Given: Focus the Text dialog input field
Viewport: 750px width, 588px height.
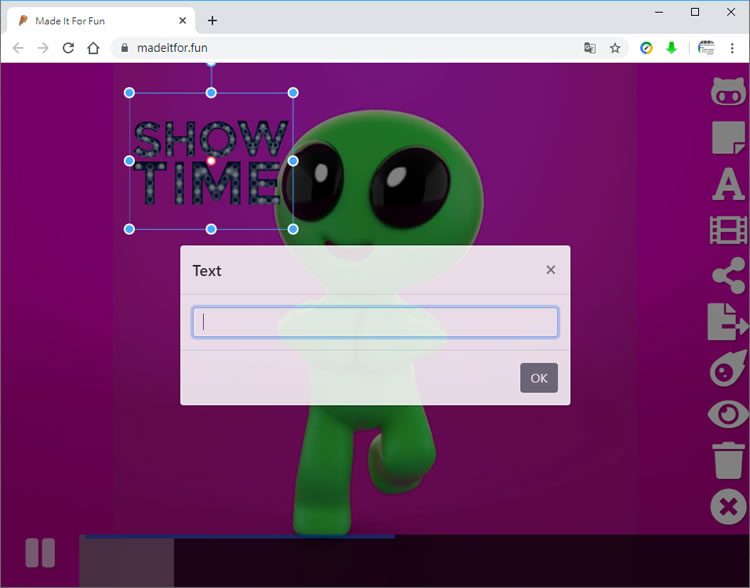Looking at the screenshot, I should [375, 322].
